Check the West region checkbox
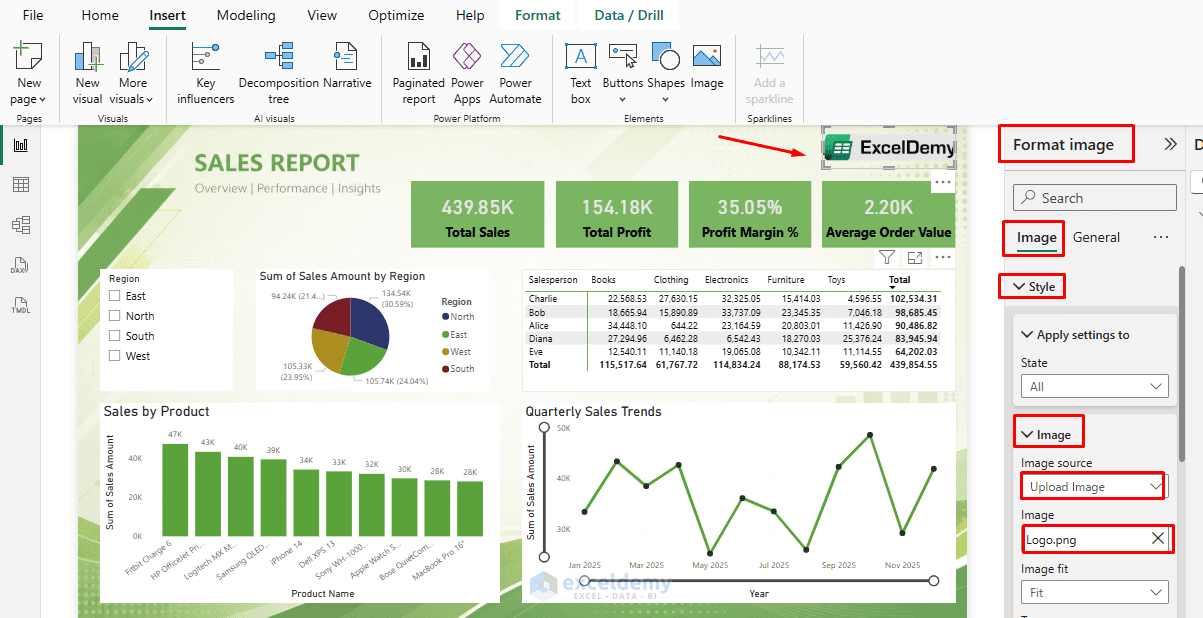 click(x=115, y=356)
